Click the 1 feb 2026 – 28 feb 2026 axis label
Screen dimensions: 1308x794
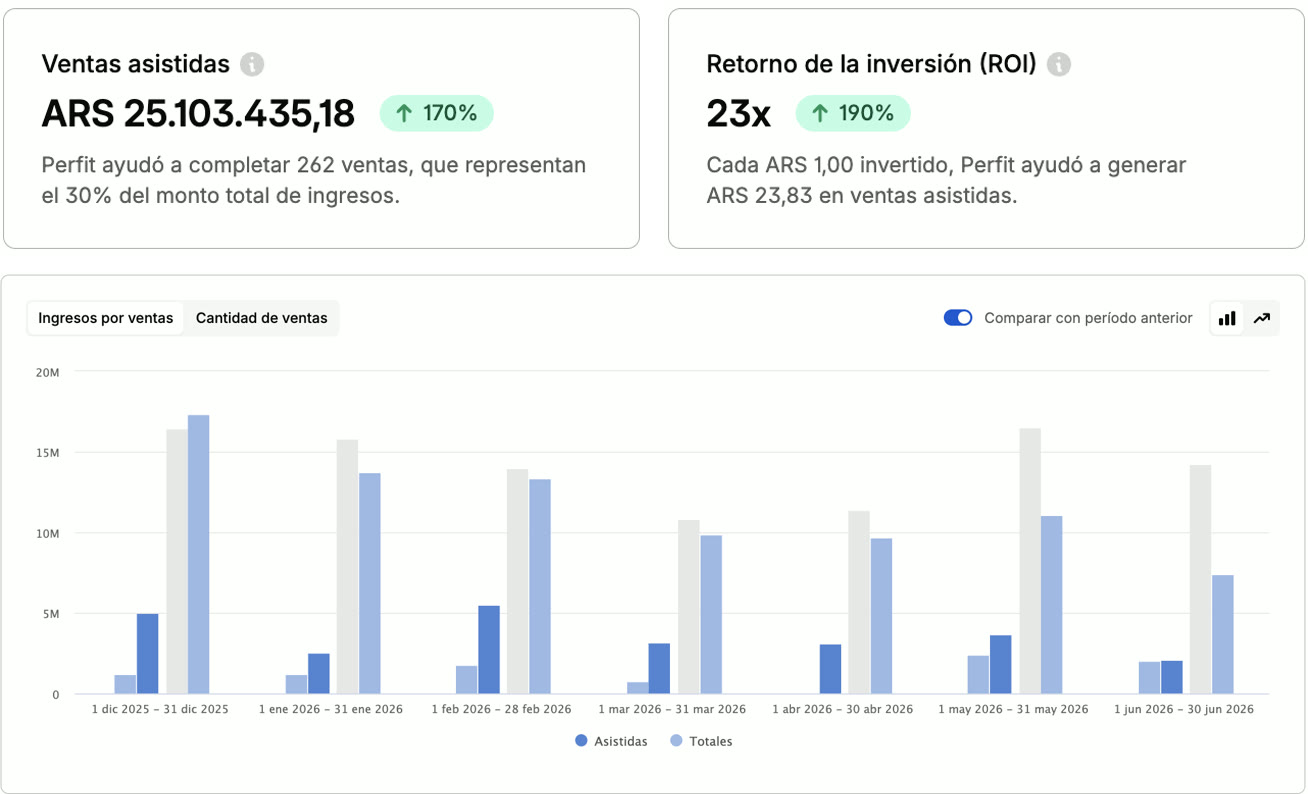(502, 709)
